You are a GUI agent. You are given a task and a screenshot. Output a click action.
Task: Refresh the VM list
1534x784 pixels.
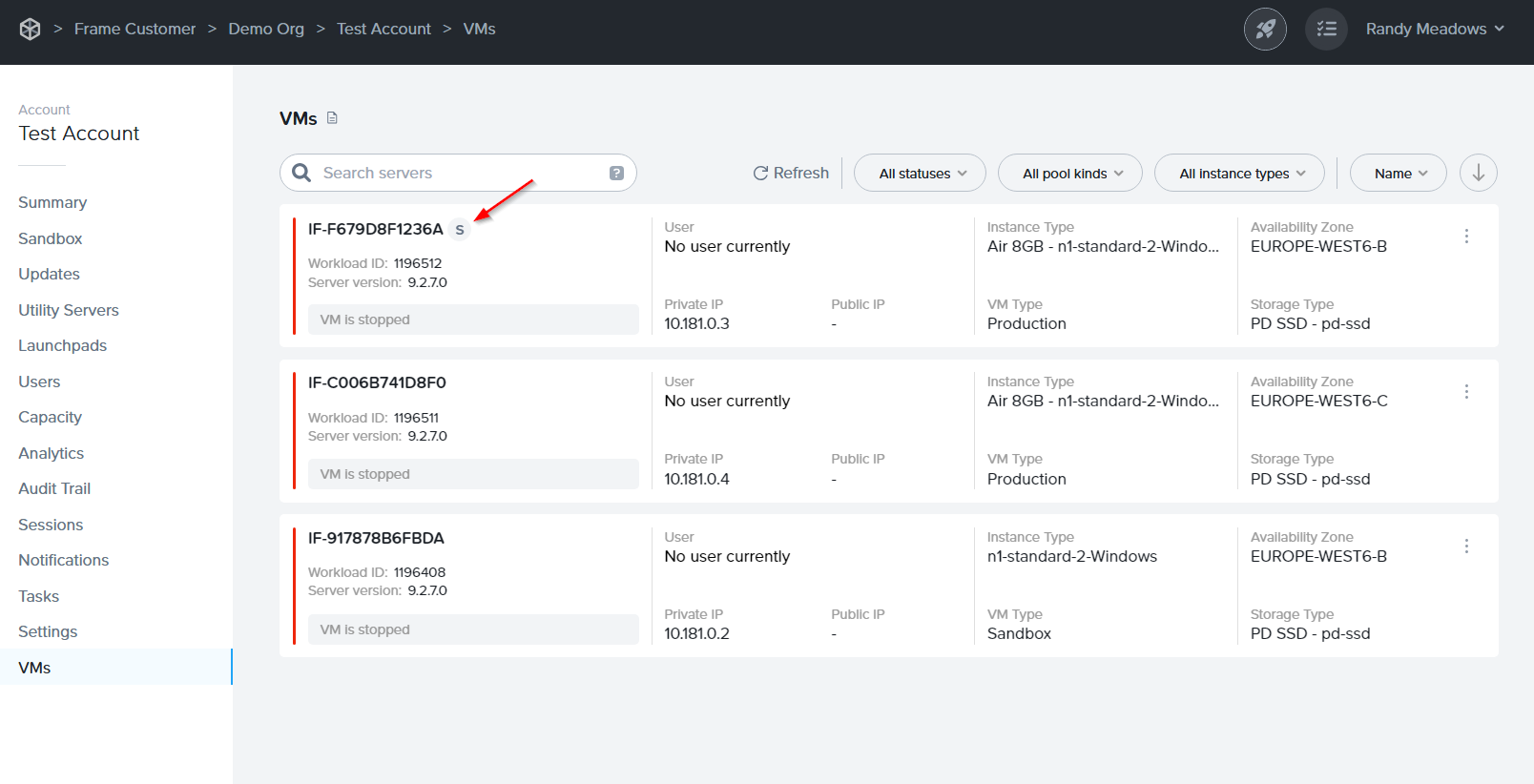[791, 173]
